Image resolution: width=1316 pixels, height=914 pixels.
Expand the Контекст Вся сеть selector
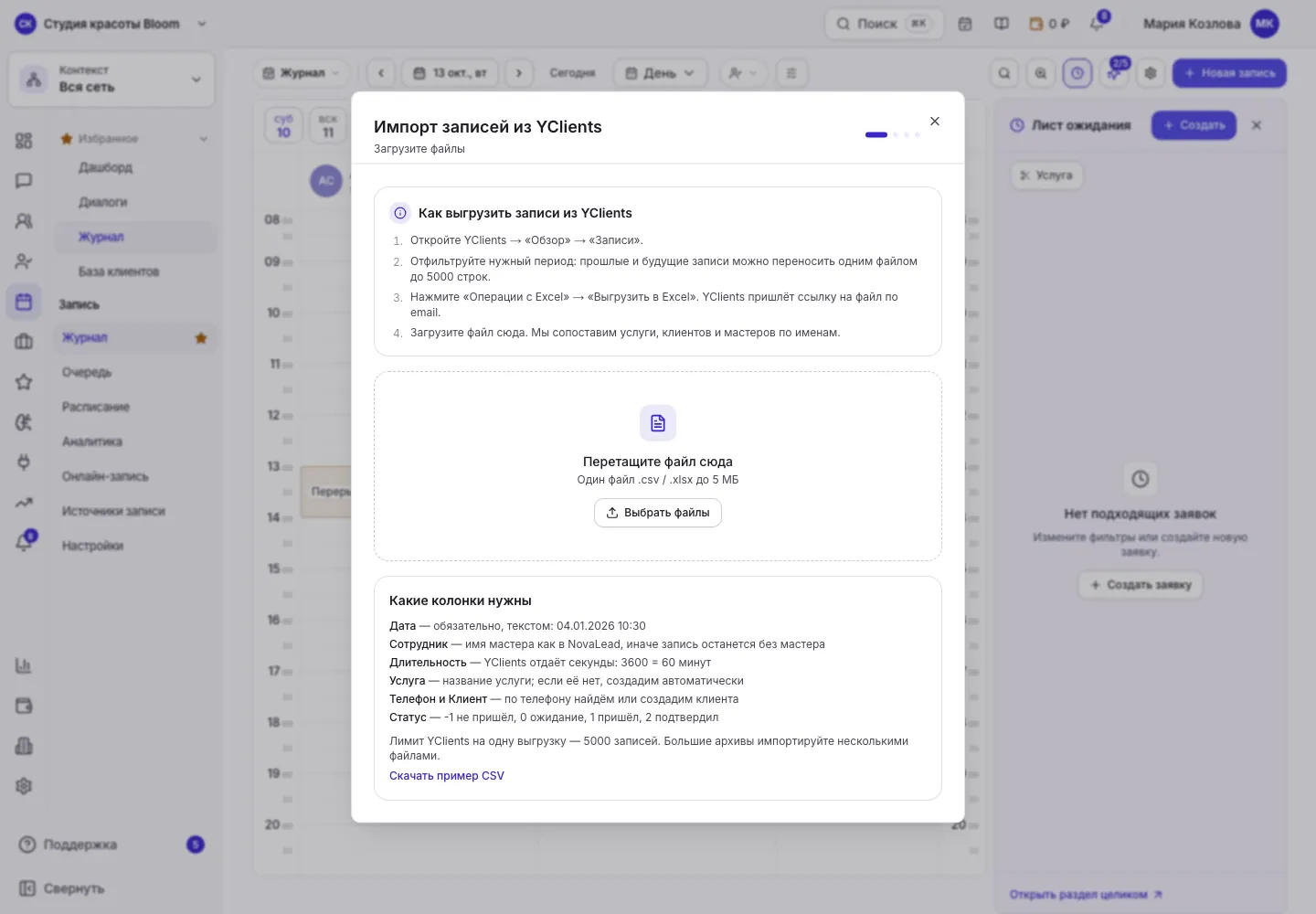(x=111, y=80)
